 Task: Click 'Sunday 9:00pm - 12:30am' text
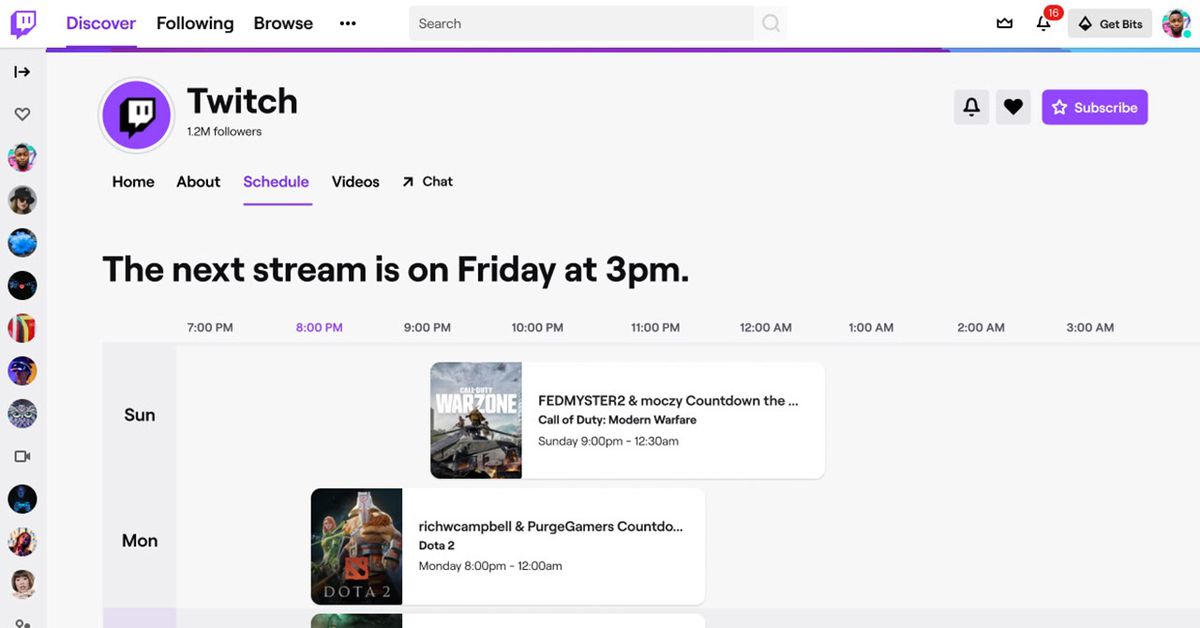click(x=608, y=441)
